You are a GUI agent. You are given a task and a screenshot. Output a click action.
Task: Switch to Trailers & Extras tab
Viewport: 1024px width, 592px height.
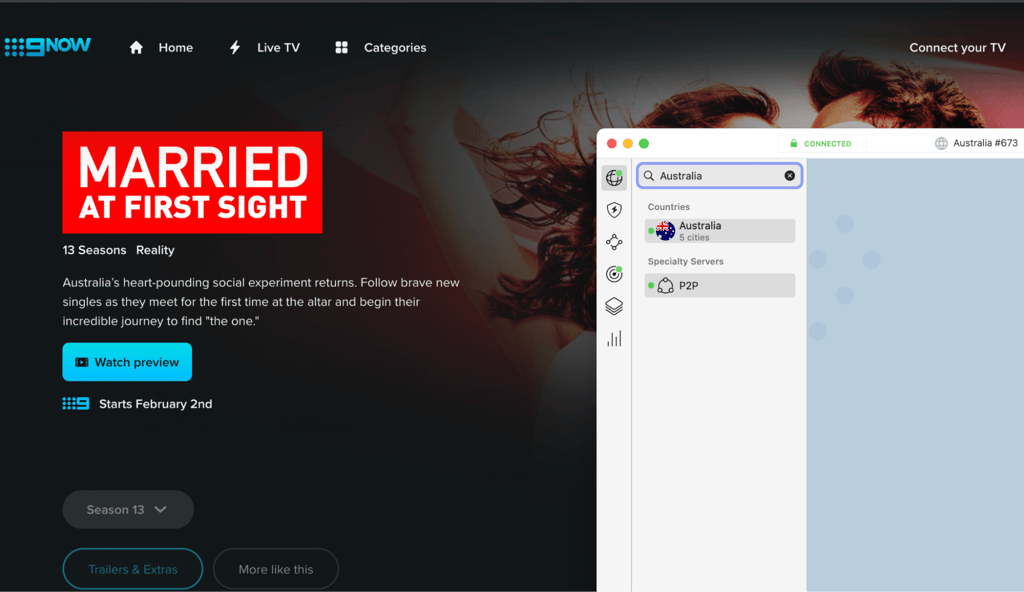[x=133, y=569]
